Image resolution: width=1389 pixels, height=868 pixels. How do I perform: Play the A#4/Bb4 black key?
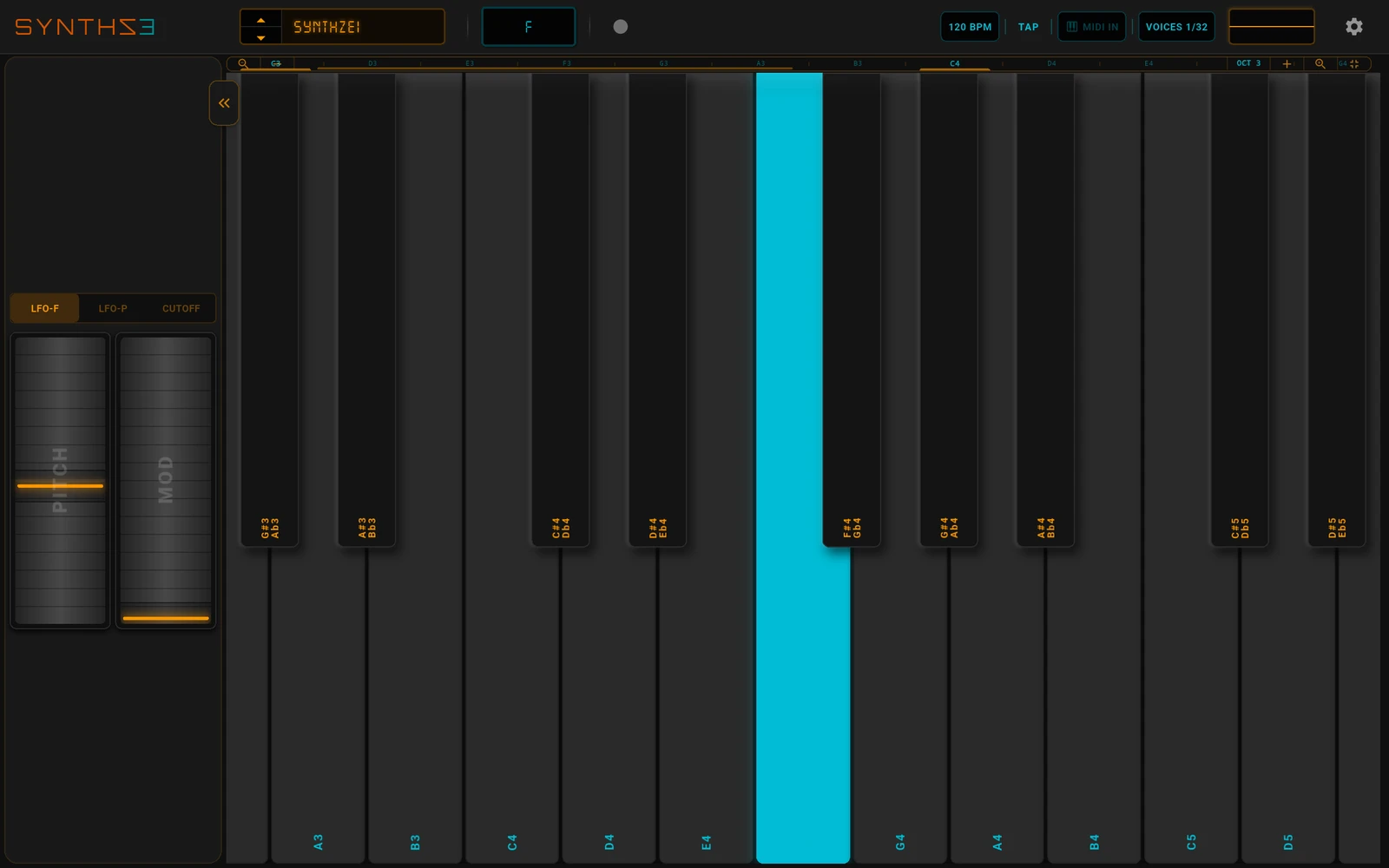click(x=1045, y=310)
